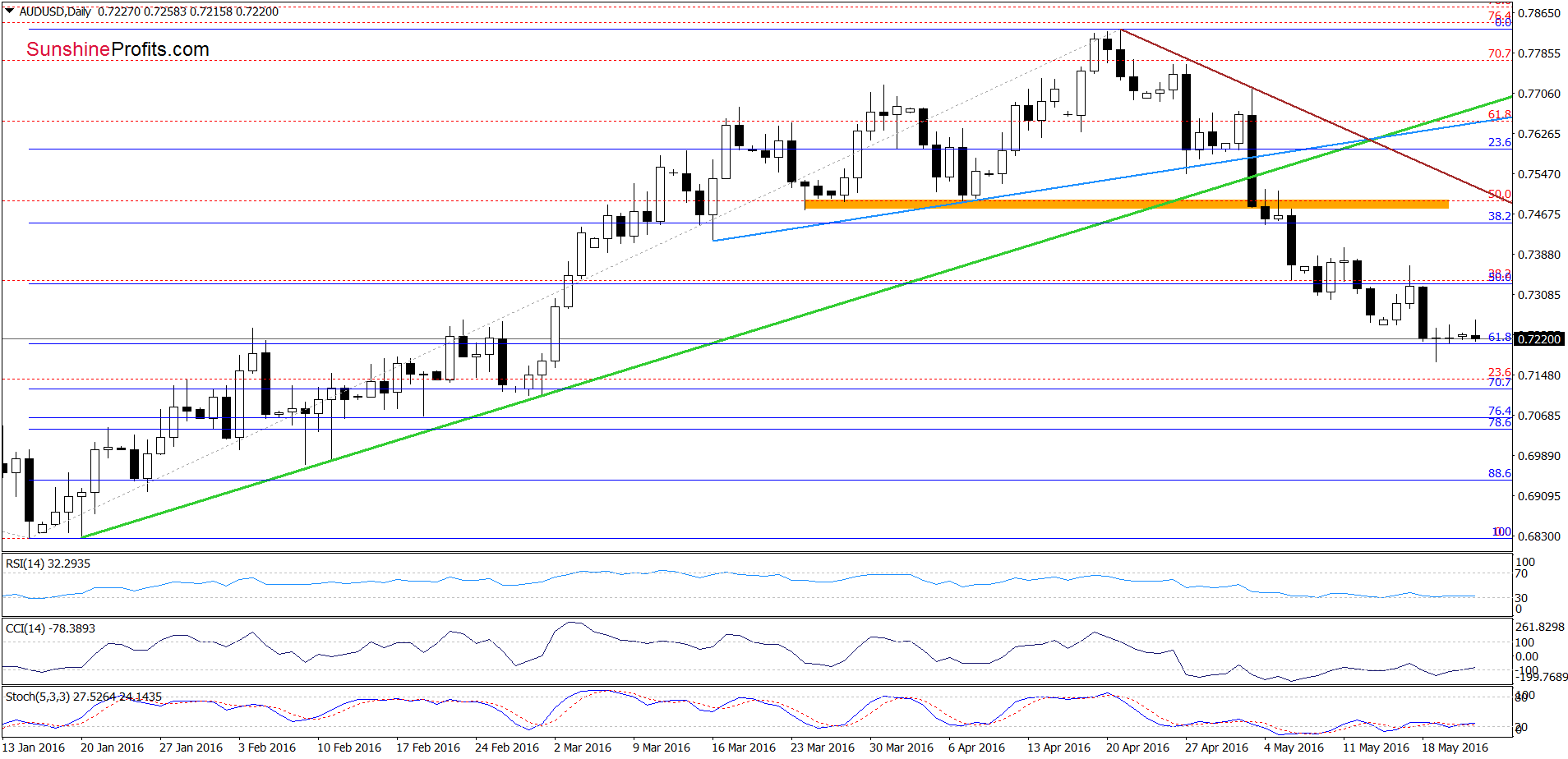Click the 13 Jan 2016 date label

[34, 747]
